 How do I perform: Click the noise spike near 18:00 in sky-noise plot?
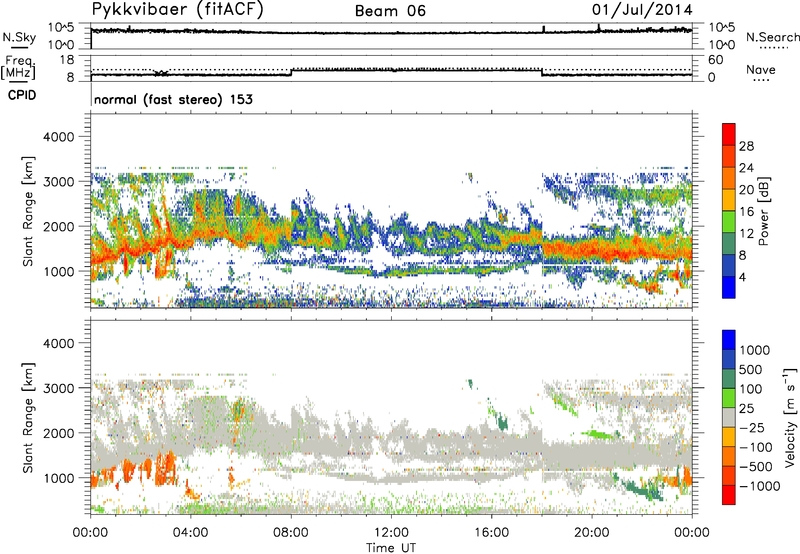coord(544,29)
